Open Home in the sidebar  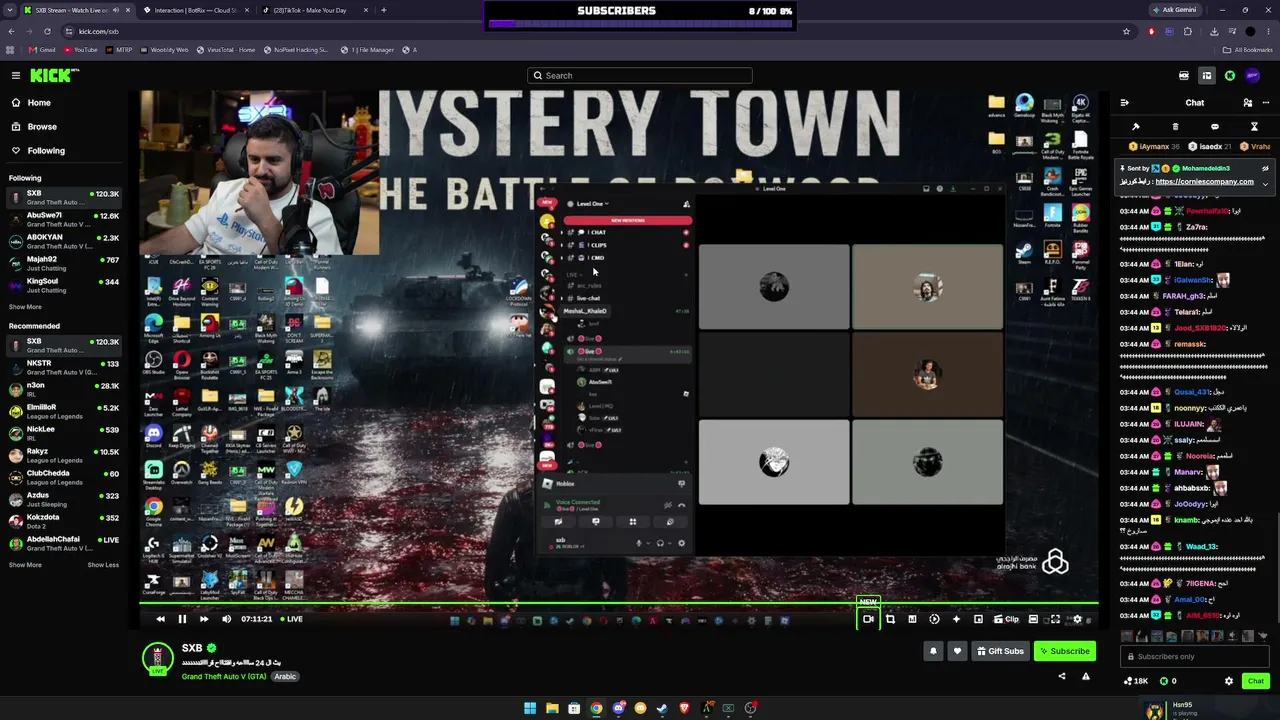click(39, 103)
